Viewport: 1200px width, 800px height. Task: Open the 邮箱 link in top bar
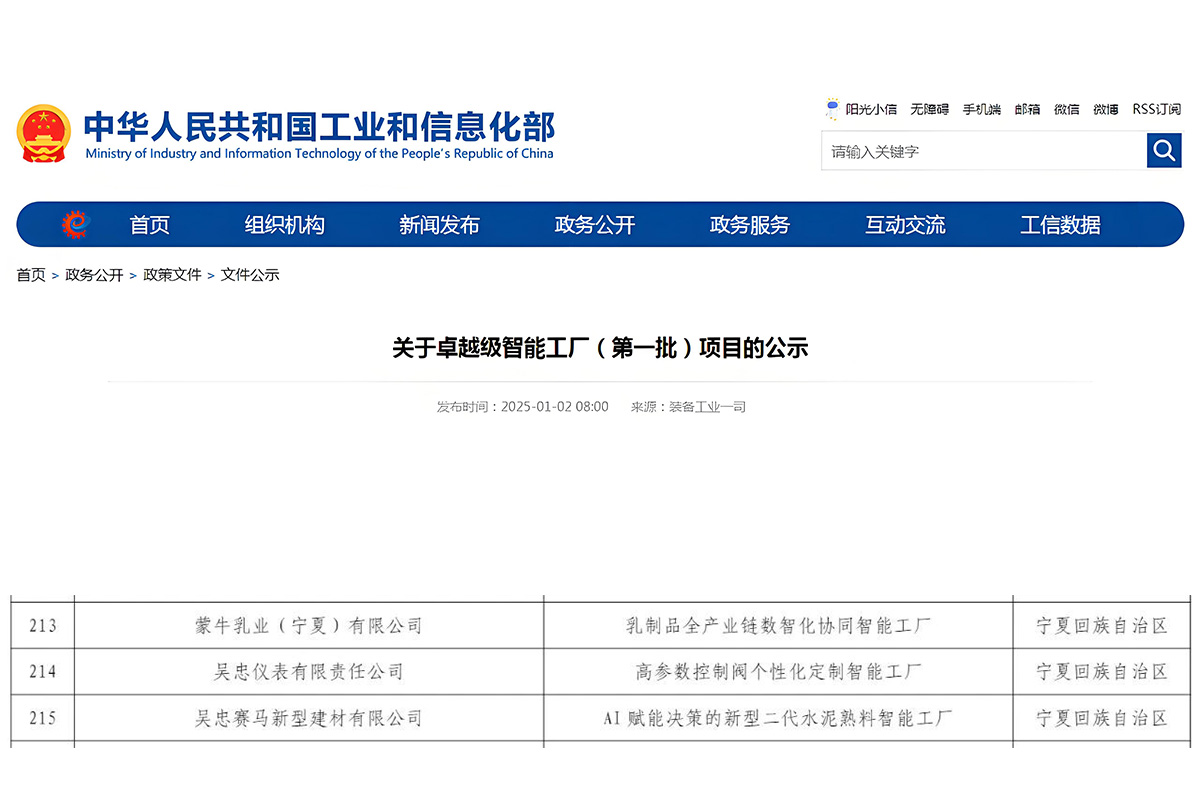[x=1027, y=109]
